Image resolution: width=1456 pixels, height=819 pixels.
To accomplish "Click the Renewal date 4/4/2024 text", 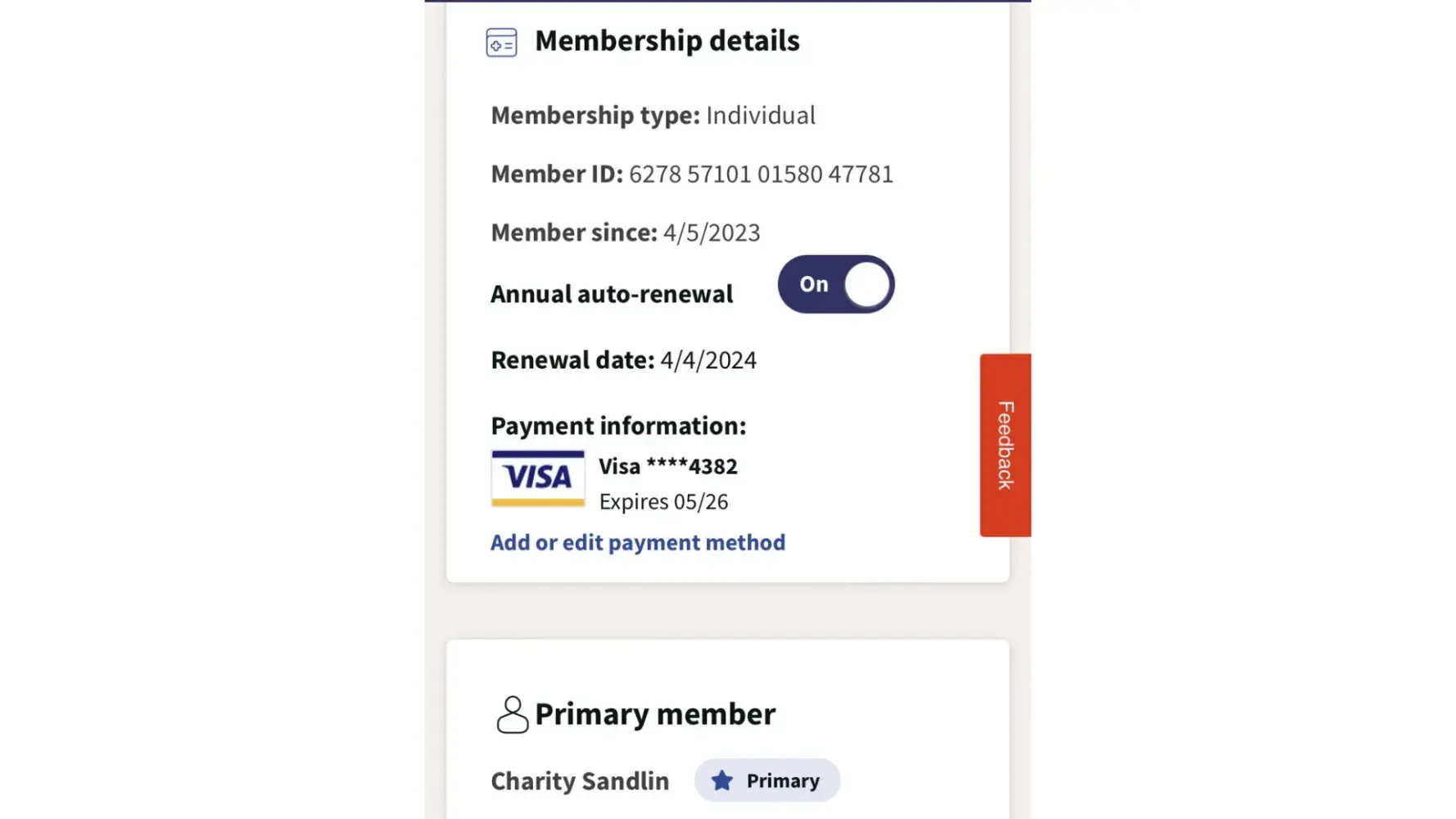I will click(x=708, y=360).
